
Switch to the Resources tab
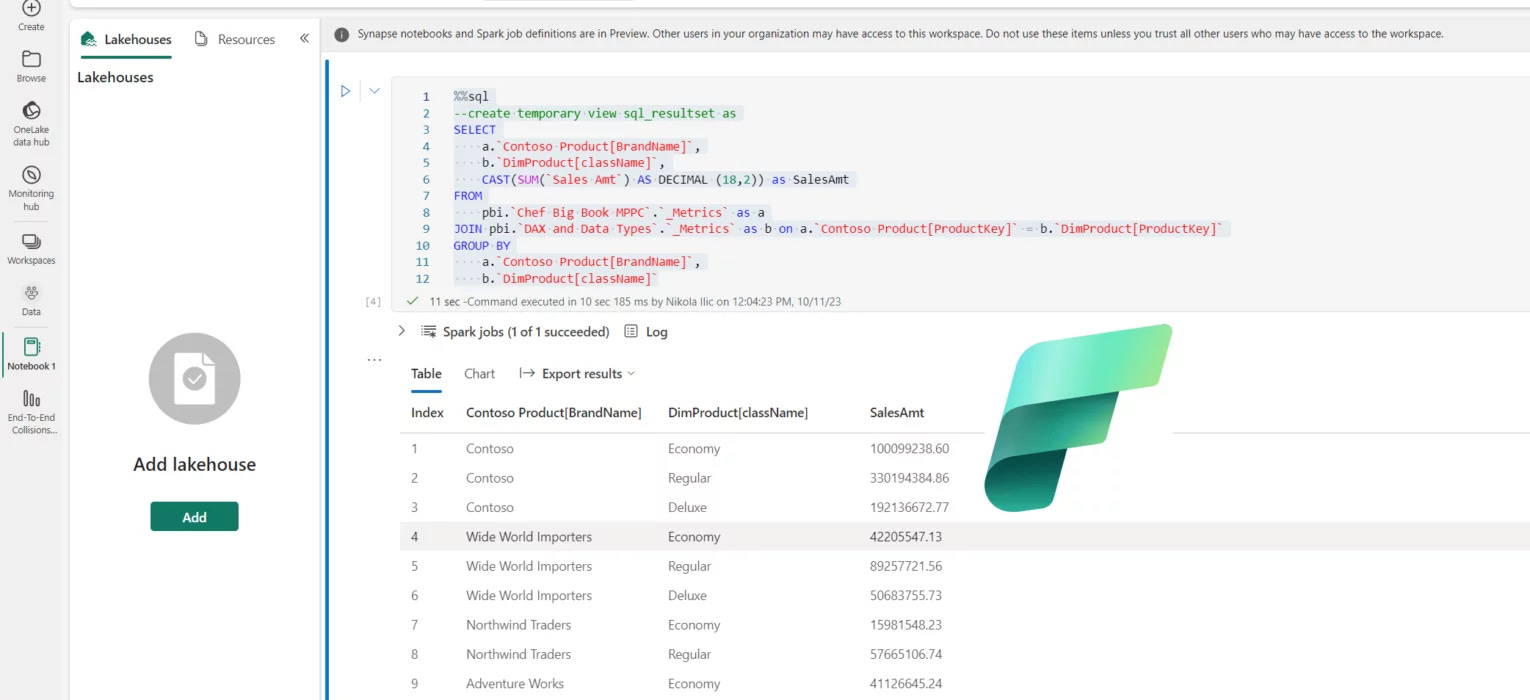point(234,39)
